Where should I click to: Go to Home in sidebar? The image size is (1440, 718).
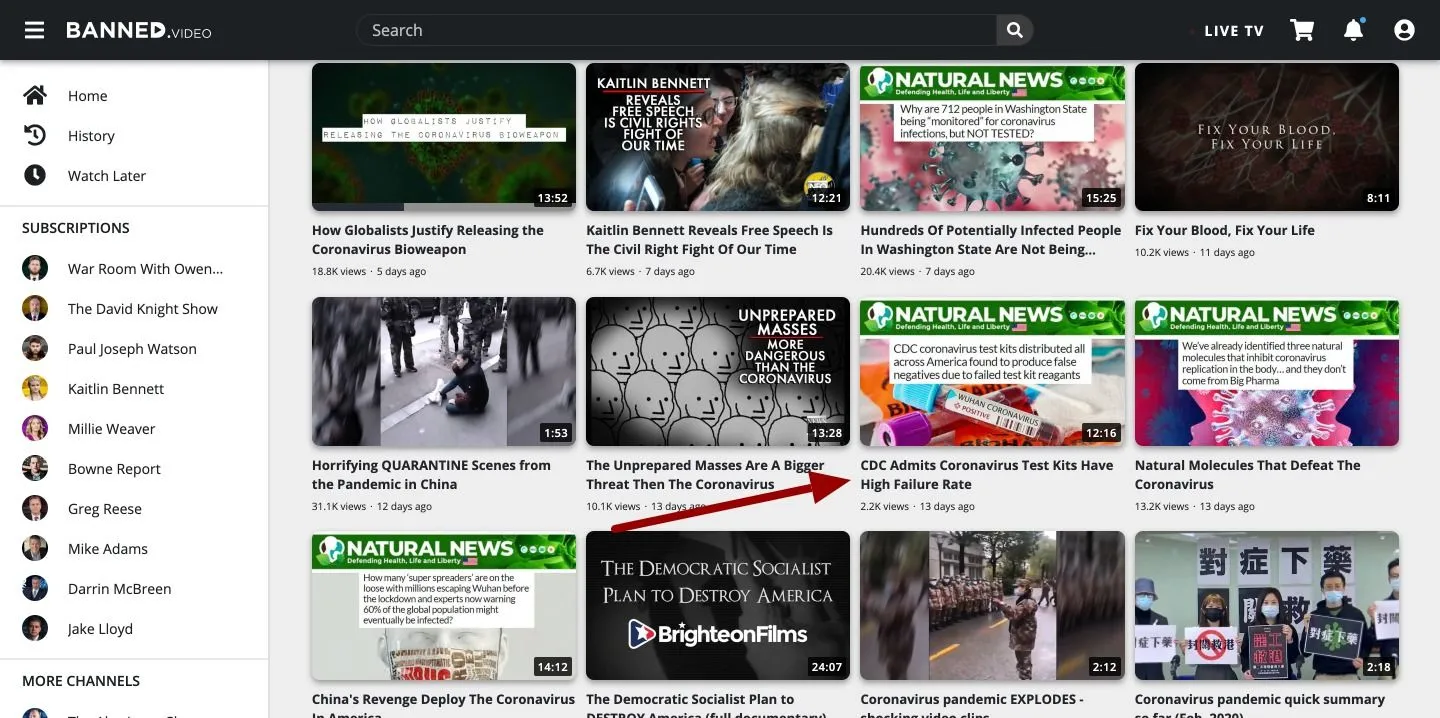[x=88, y=96]
